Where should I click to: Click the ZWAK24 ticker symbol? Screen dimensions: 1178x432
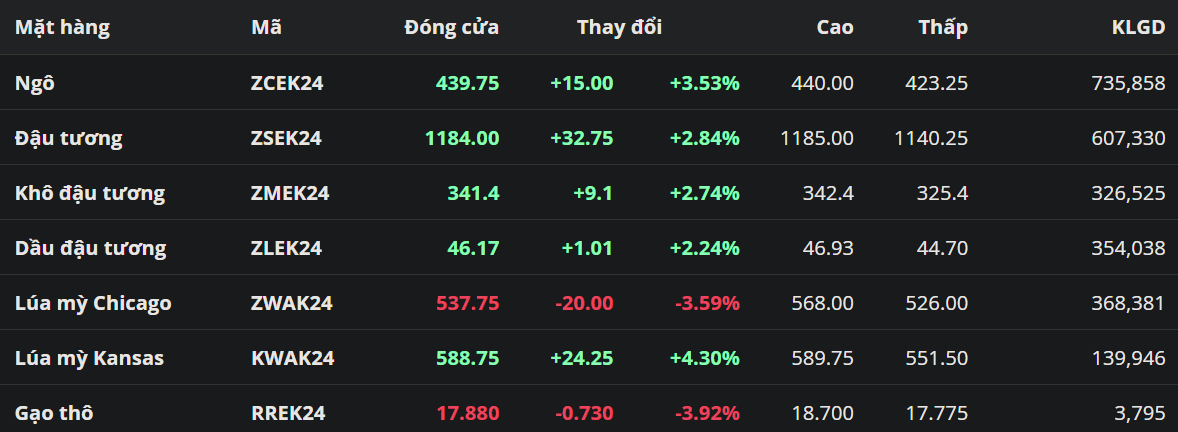(x=291, y=303)
